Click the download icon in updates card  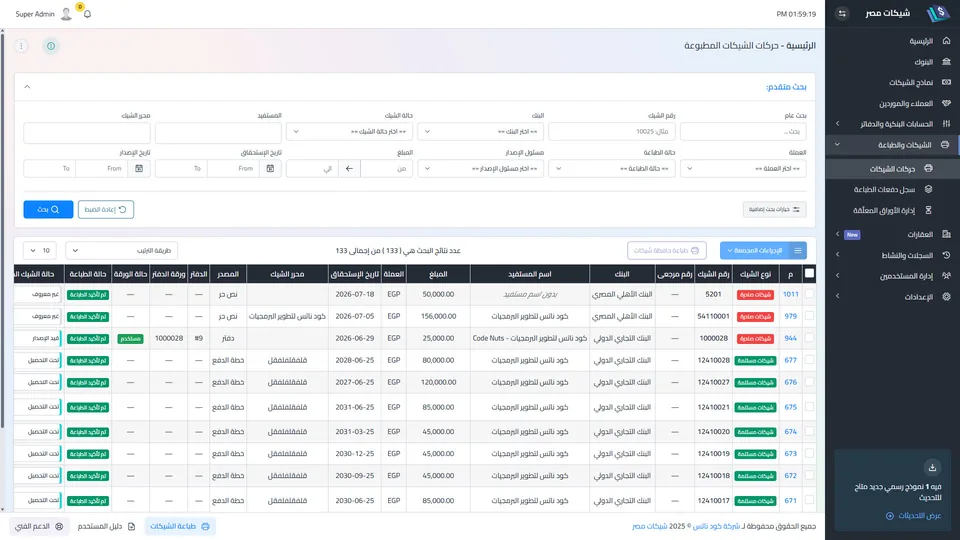point(932,468)
